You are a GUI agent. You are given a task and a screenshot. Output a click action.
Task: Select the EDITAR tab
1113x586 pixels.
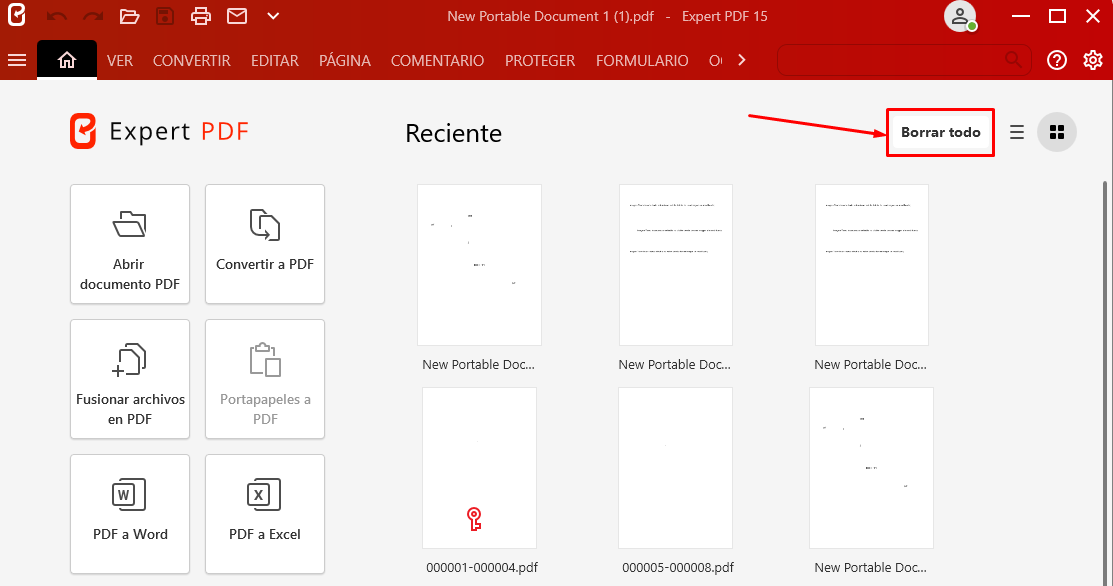(x=275, y=61)
